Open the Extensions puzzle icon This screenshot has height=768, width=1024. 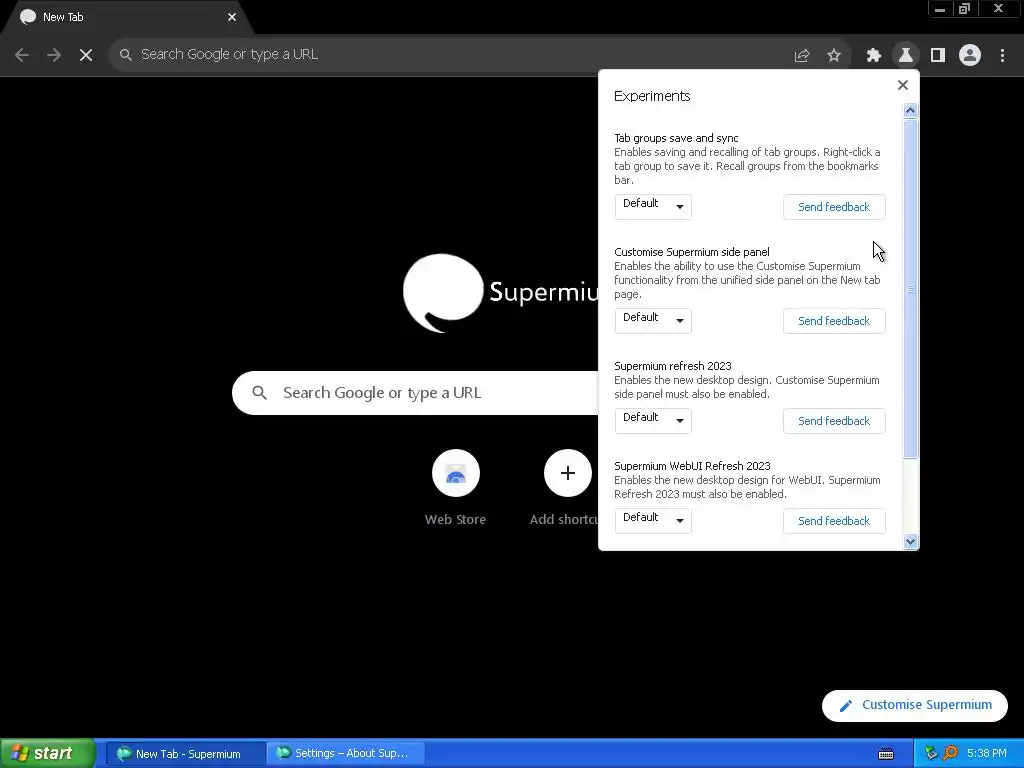(874, 56)
